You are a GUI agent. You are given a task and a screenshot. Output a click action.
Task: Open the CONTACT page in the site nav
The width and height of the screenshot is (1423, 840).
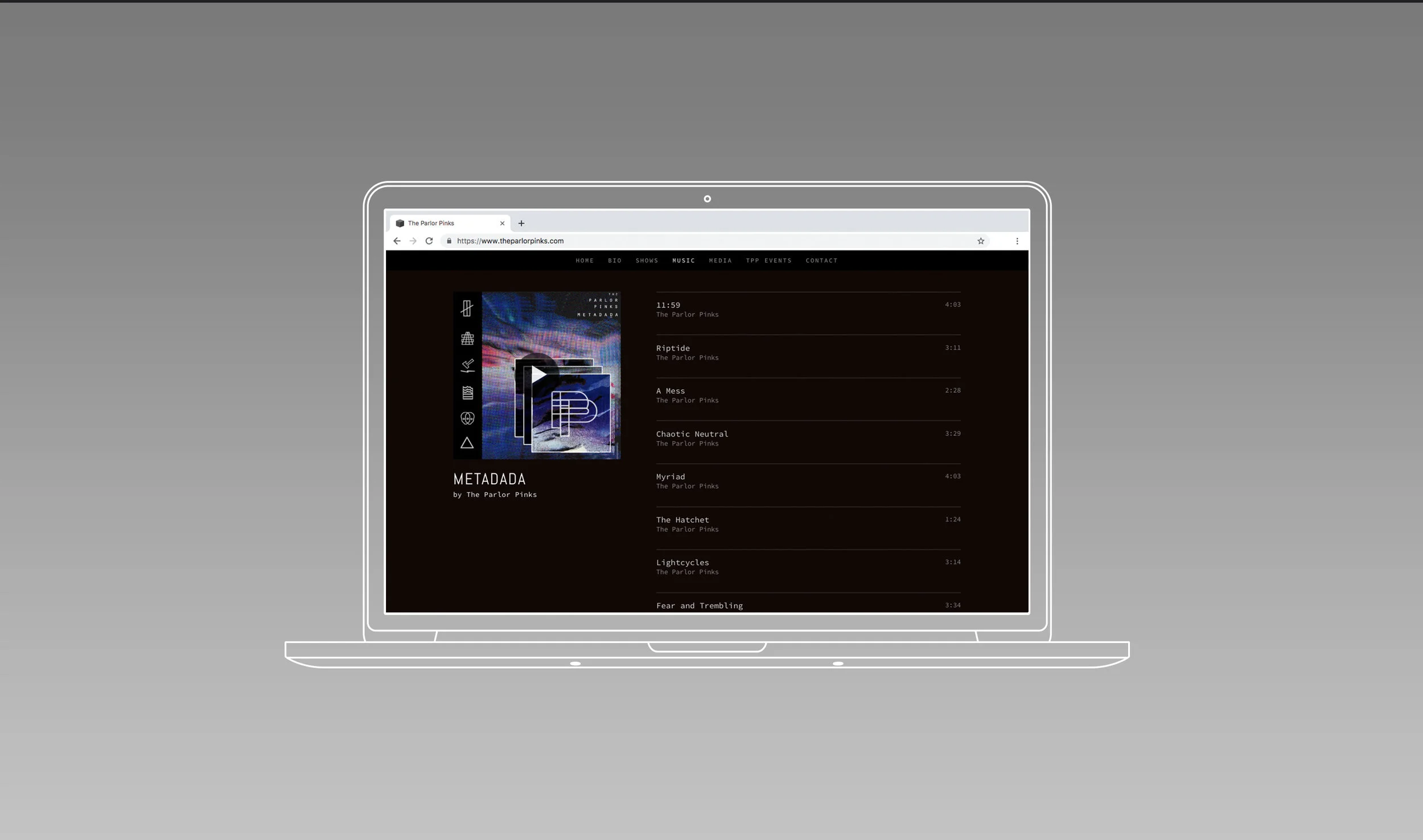click(x=821, y=261)
